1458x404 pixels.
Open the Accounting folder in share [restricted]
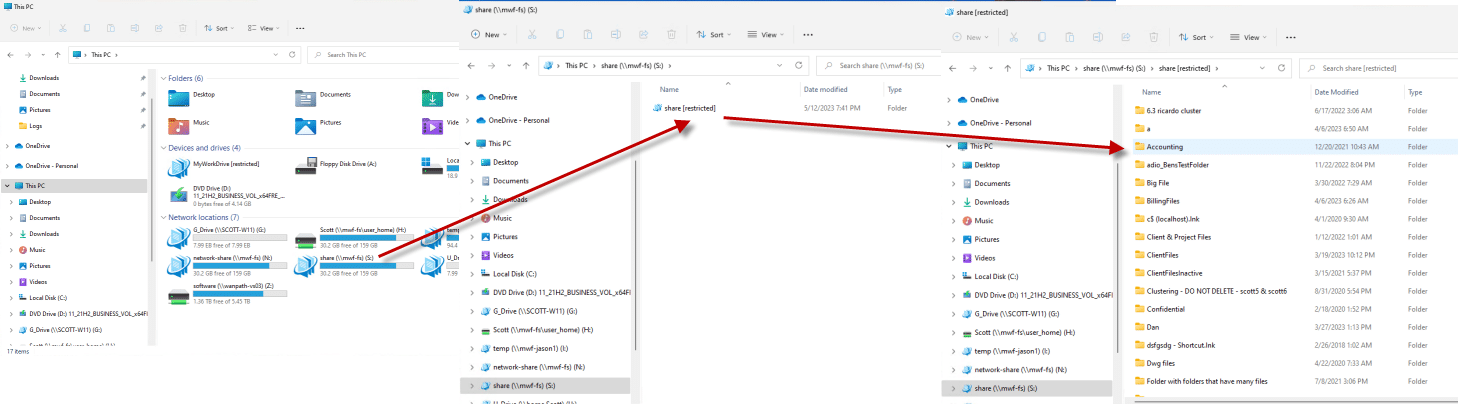point(1164,147)
